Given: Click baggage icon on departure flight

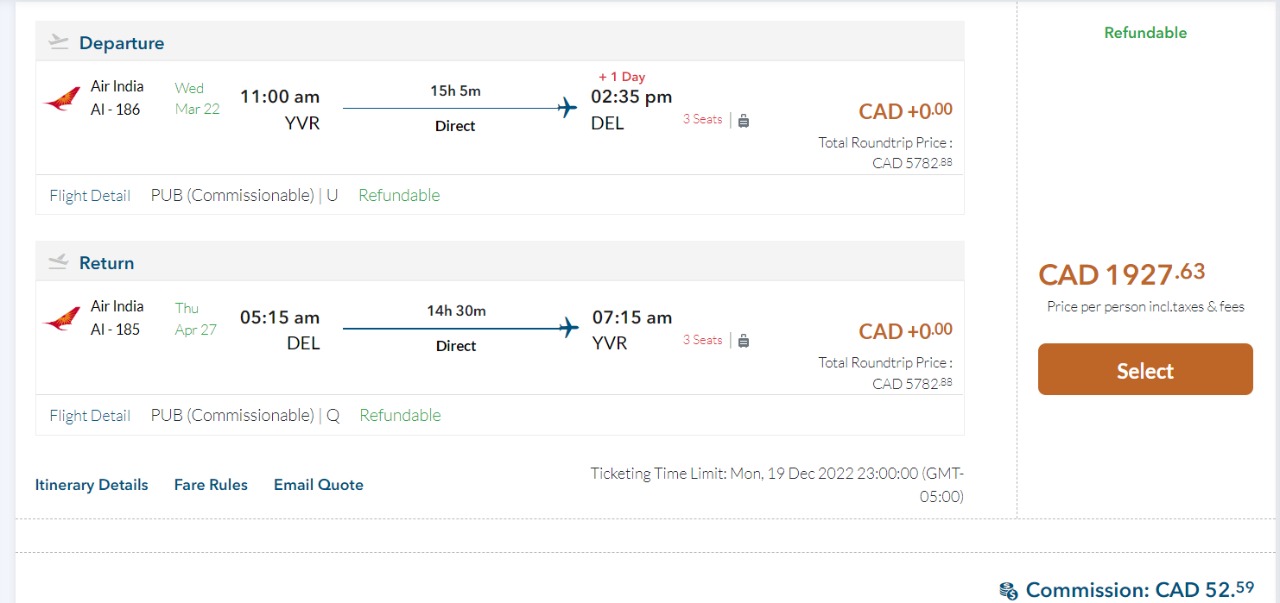Looking at the screenshot, I should point(744,121).
